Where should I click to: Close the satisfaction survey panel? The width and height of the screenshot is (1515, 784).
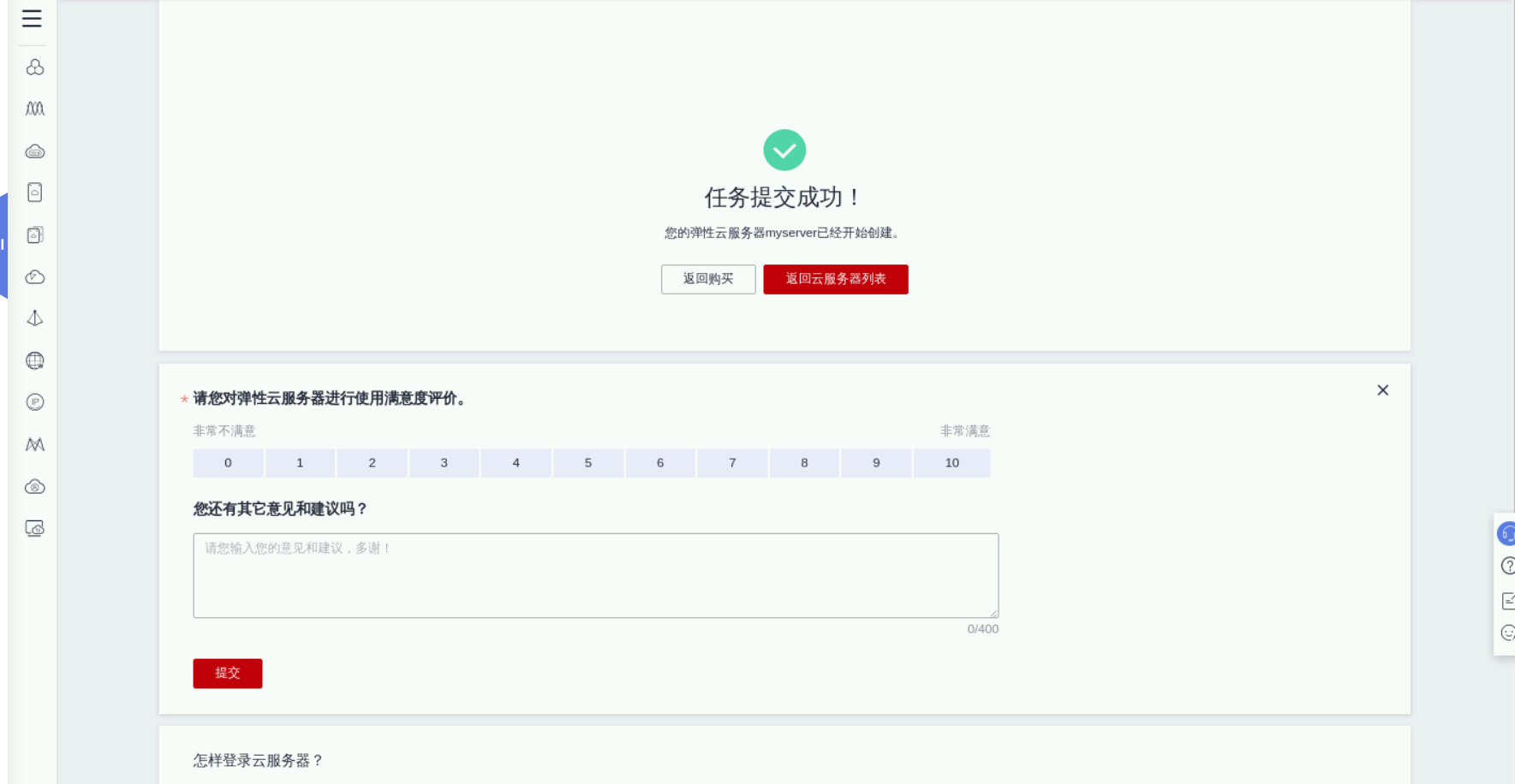click(x=1382, y=390)
